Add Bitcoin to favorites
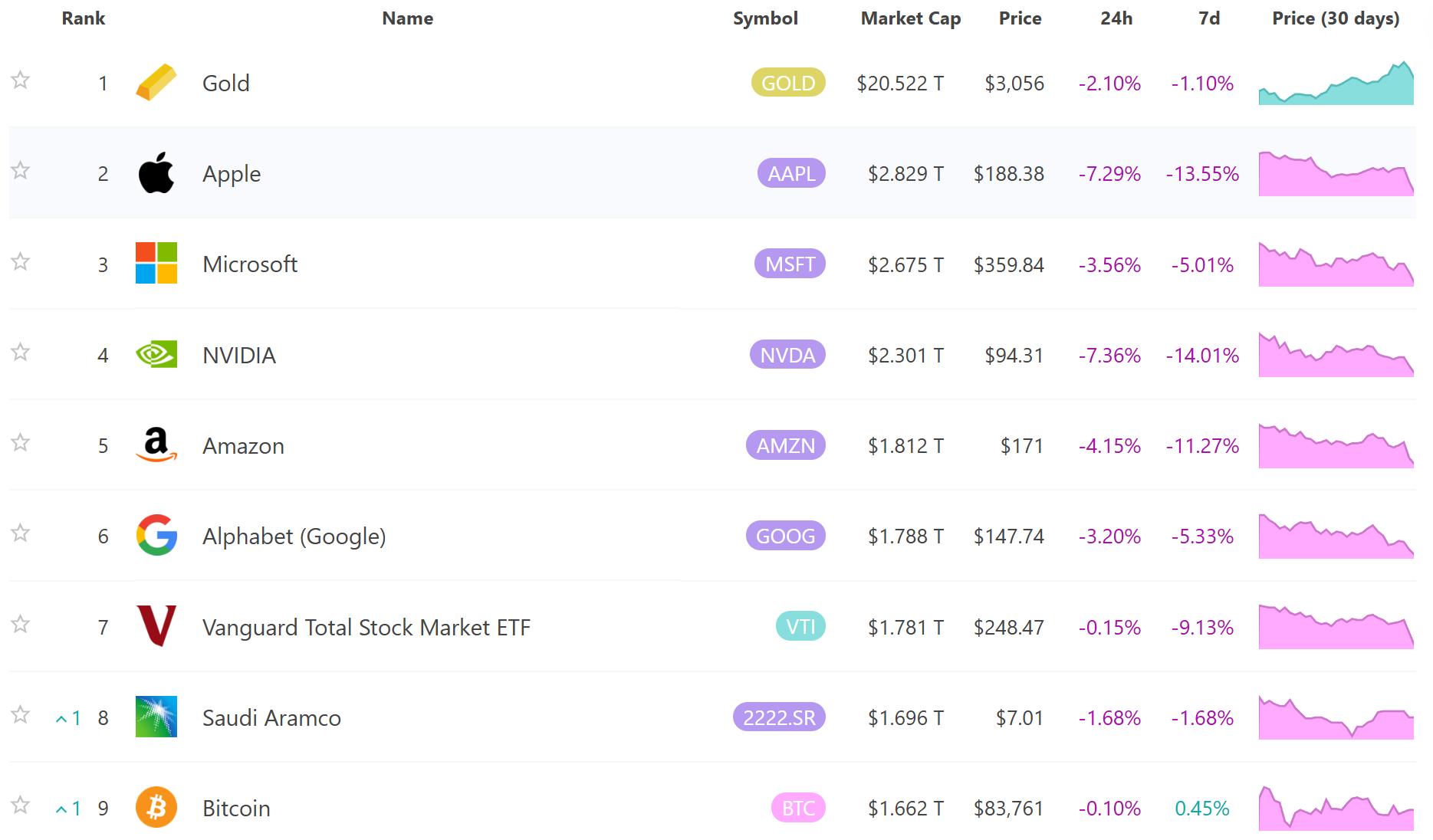The height and width of the screenshot is (840, 1433). (x=21, y=805)
